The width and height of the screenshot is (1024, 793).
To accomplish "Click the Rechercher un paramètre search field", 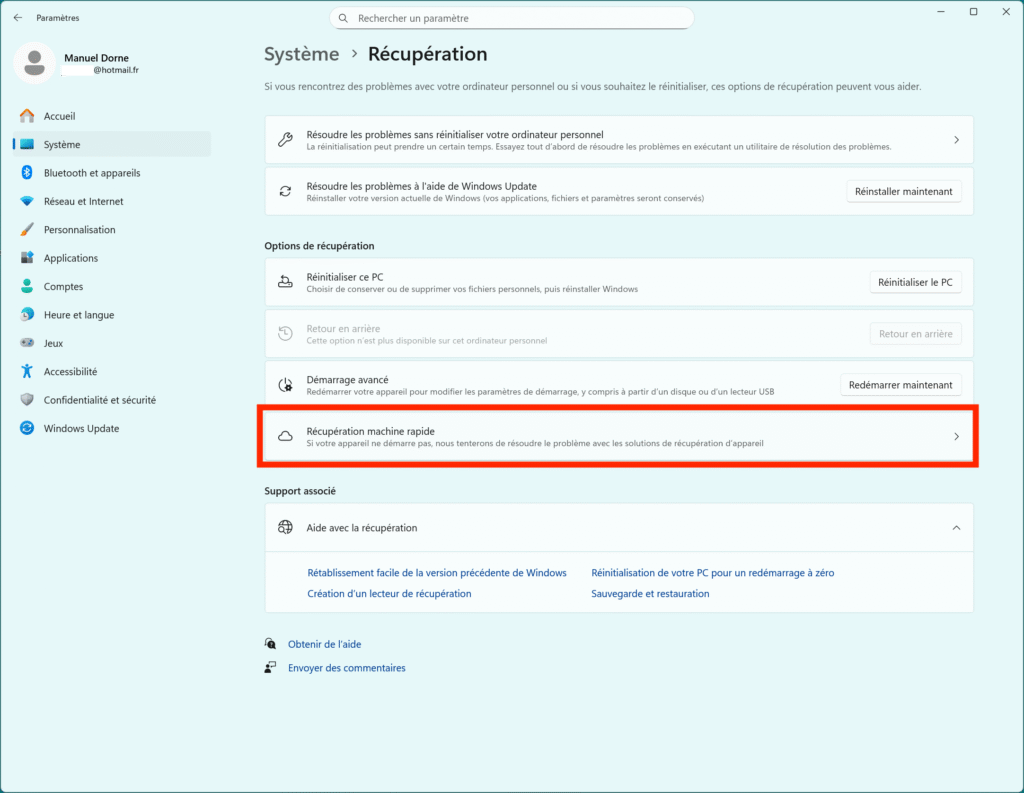I will [x=512, y=18].
